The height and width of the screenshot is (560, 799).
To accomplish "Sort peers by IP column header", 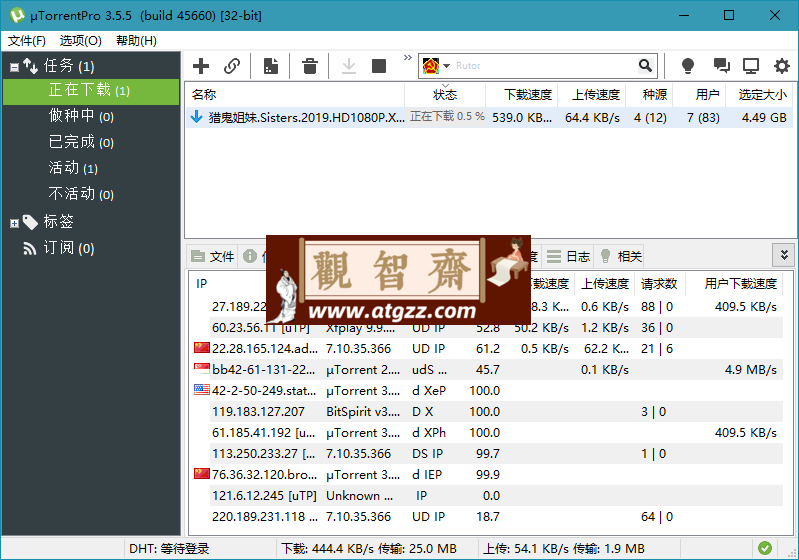I will 201,284.
